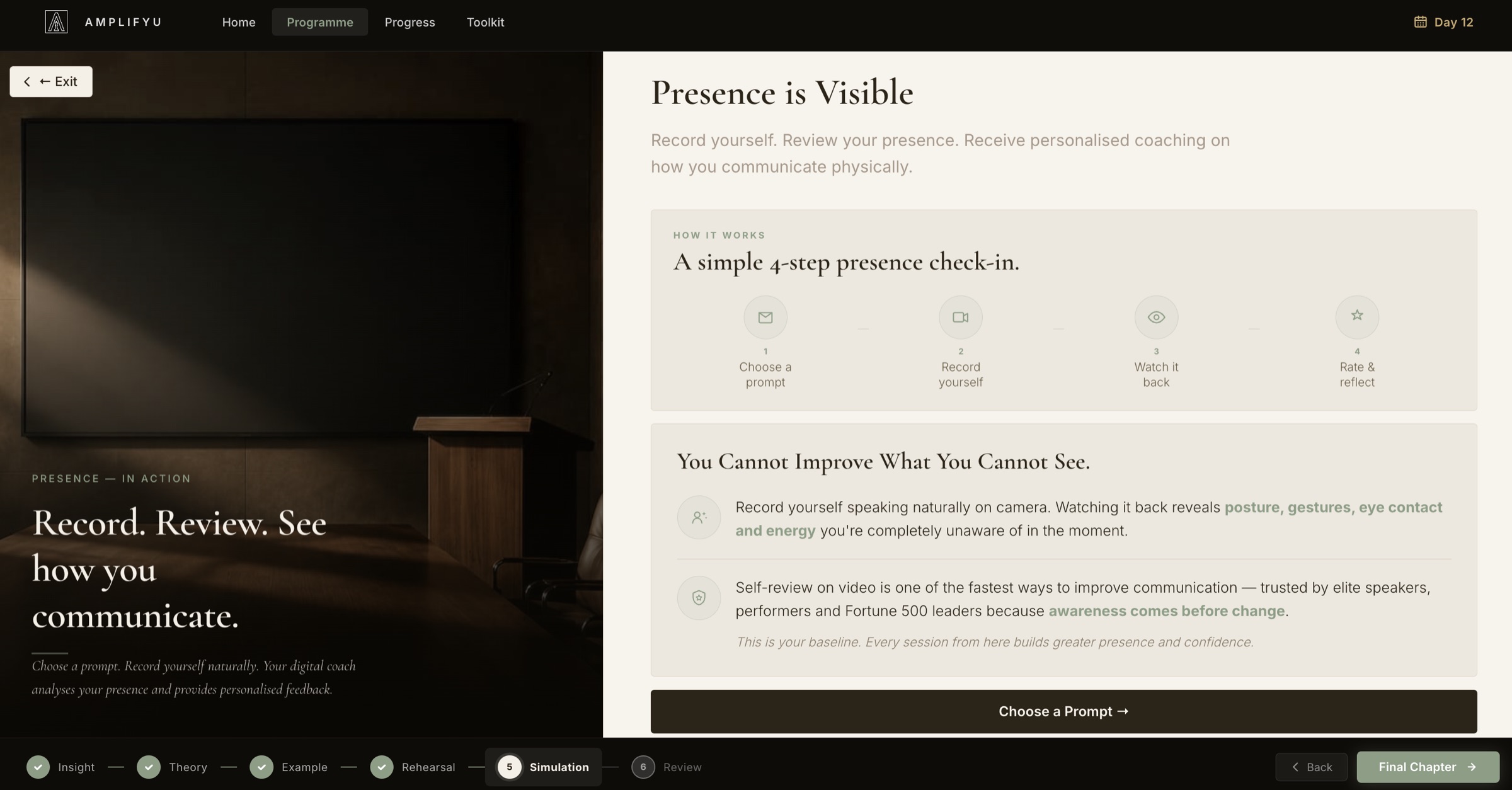Open the Programme nav tab
1512x790 pixels.
click(320, 22)
